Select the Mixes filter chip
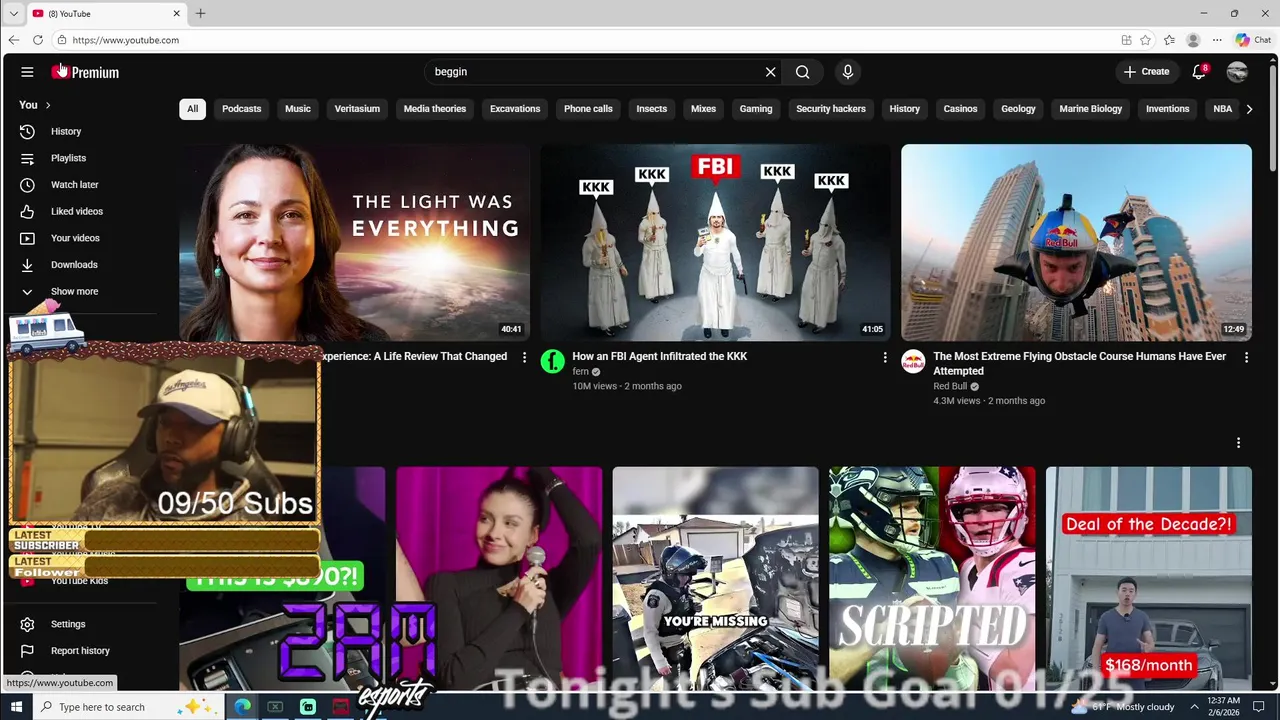The width and height of the screenshot is (1280, 720). 703,109
